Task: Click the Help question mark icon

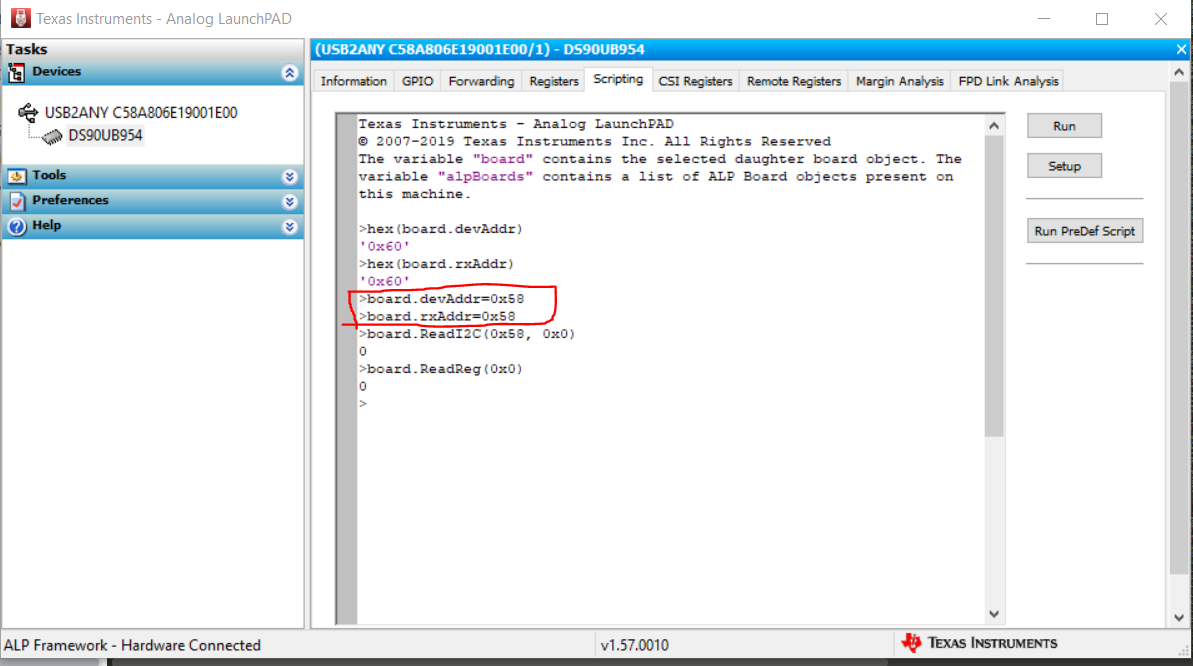Action: pos(18,225)
